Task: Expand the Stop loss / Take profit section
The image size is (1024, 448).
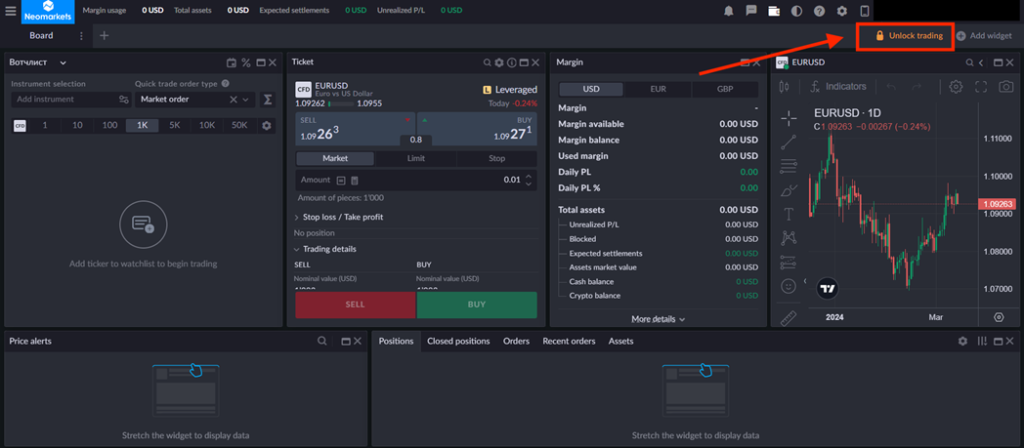Action: pyautogui.click(x=341, y=217)
